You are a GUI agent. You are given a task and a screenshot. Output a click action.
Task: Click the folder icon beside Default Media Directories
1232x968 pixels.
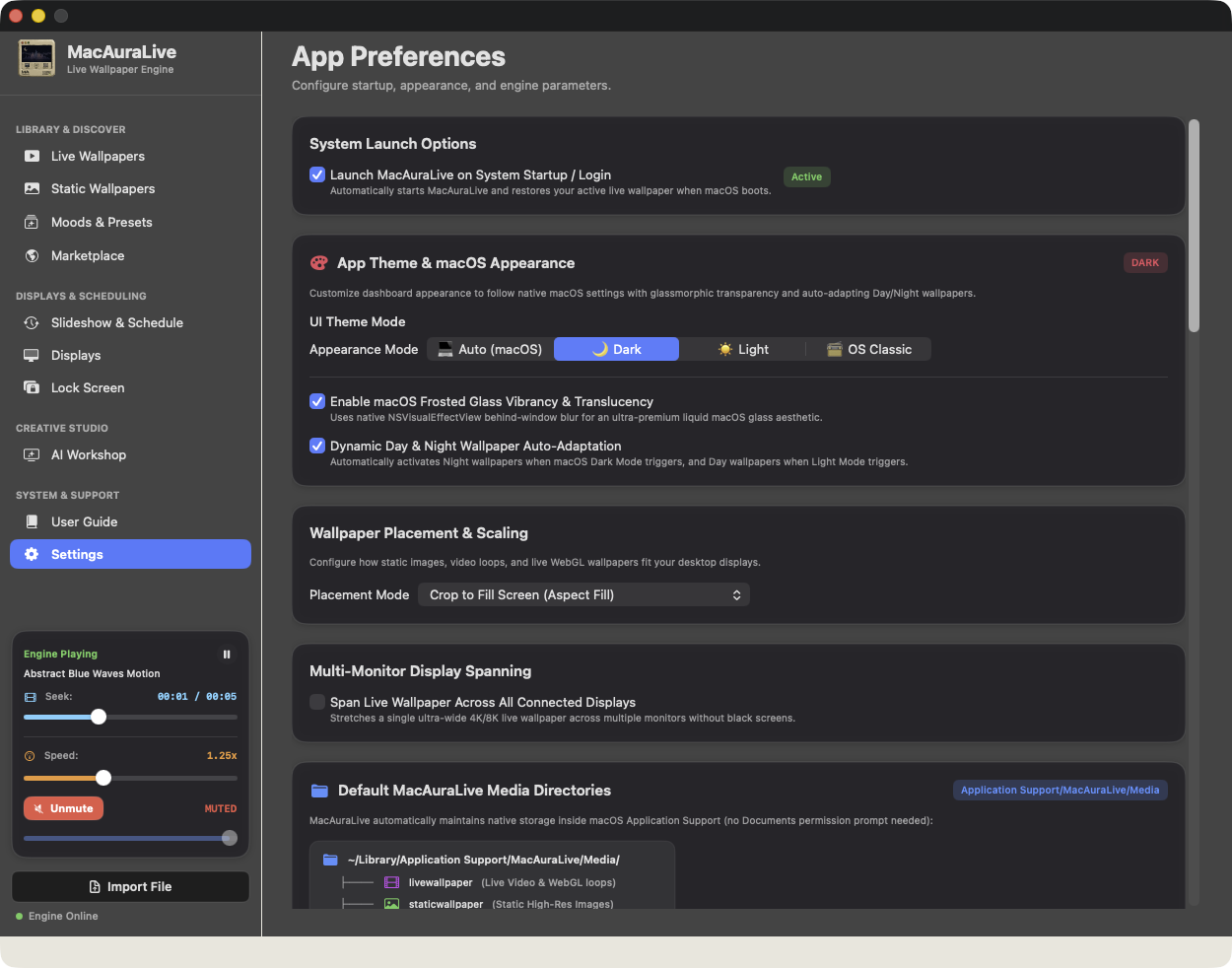(319, 791)
